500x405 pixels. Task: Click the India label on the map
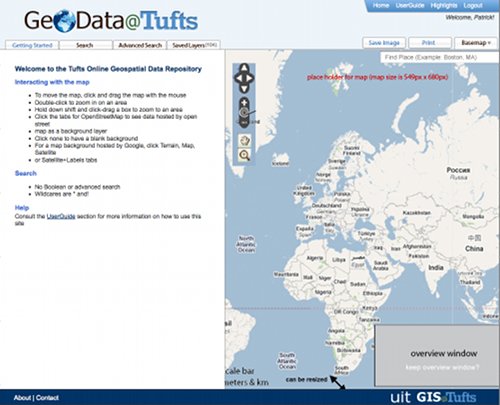click(x=436, y=268)
